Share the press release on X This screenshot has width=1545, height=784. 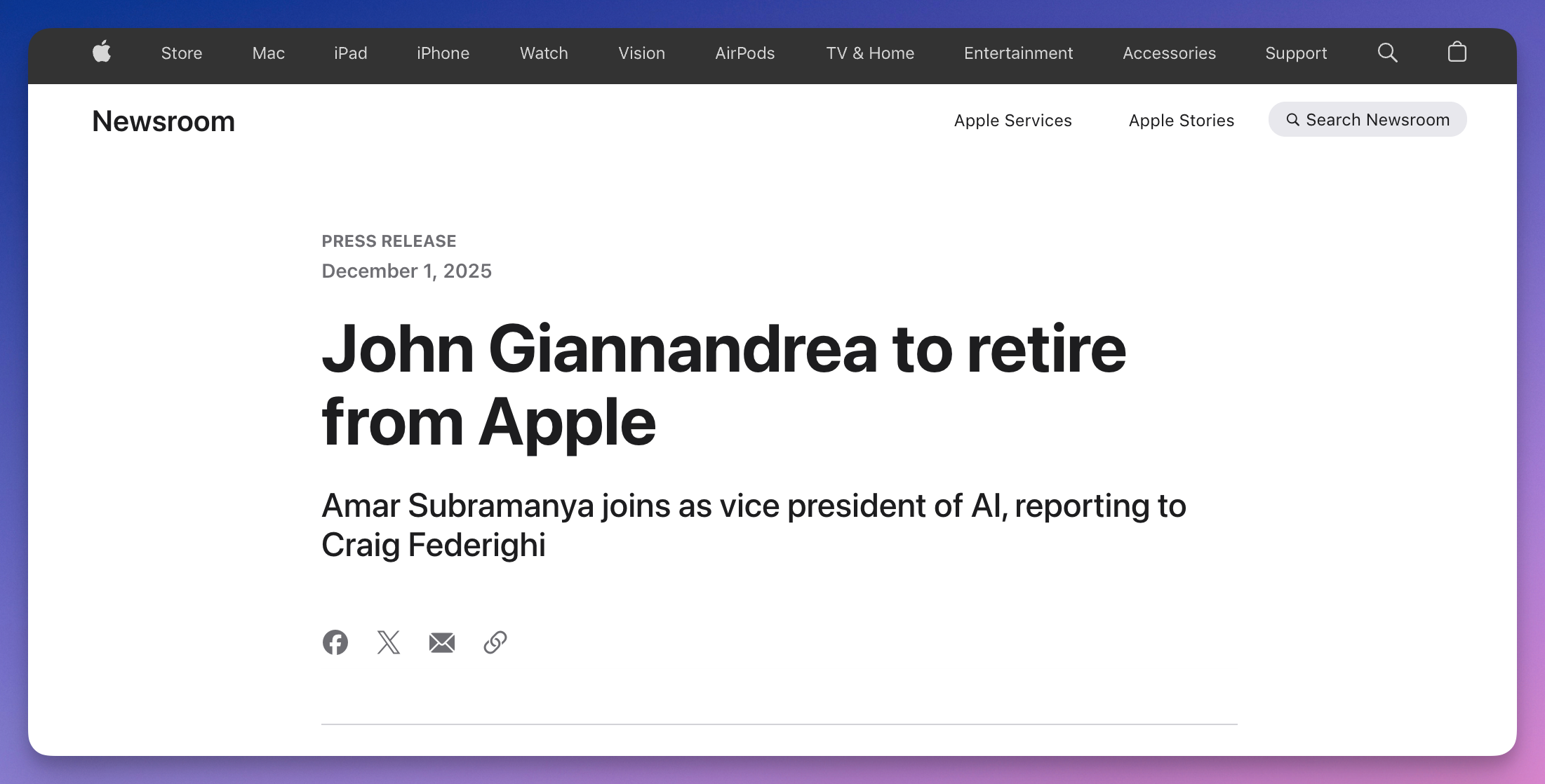point(389,642)
